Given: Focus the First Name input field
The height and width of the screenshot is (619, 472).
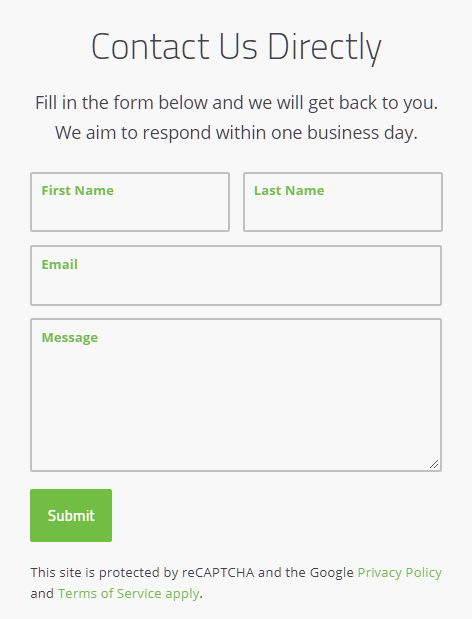Looking at the screenshot, I should [x=130, y=202].
